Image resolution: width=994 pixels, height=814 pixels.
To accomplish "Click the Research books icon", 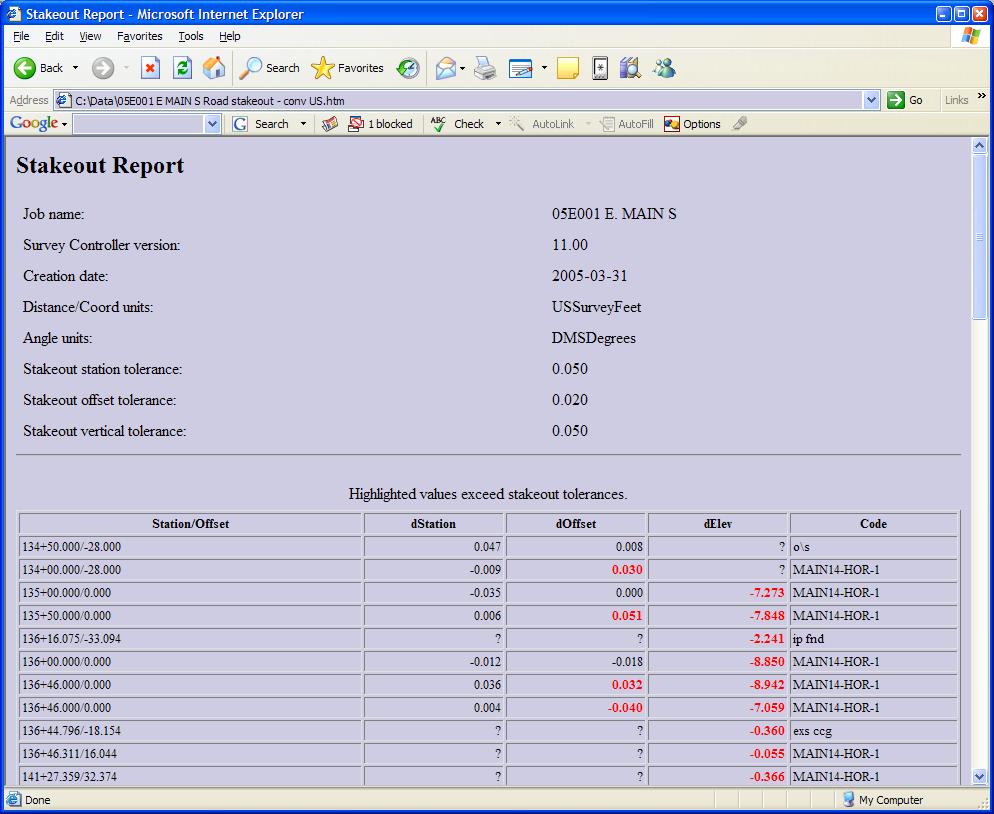I will pos(630,68).
